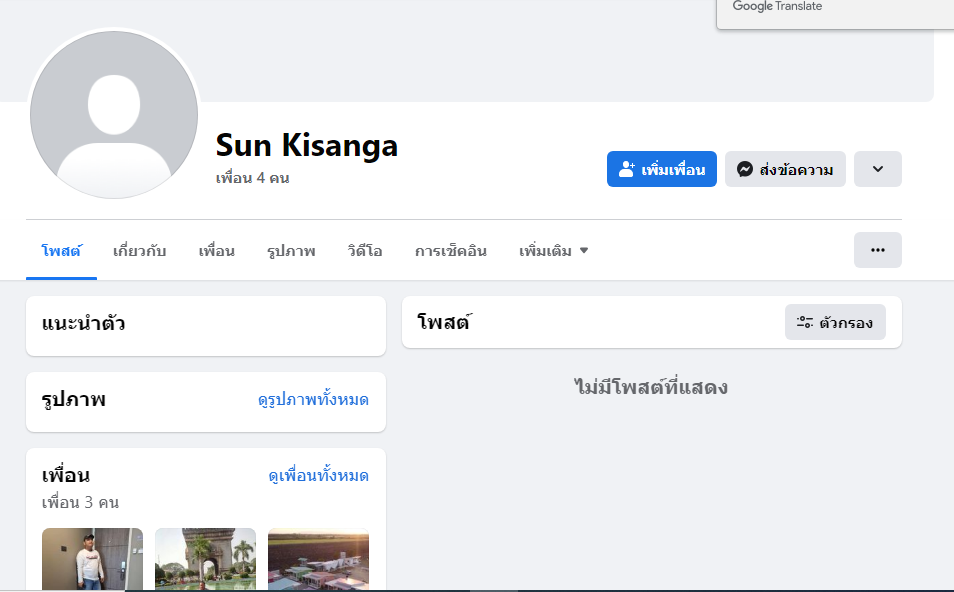Image resolution: width=954 pixels, height=592 pixels.
Task: Open the เพื่อน tab
Action: click(x=217, y=251)
